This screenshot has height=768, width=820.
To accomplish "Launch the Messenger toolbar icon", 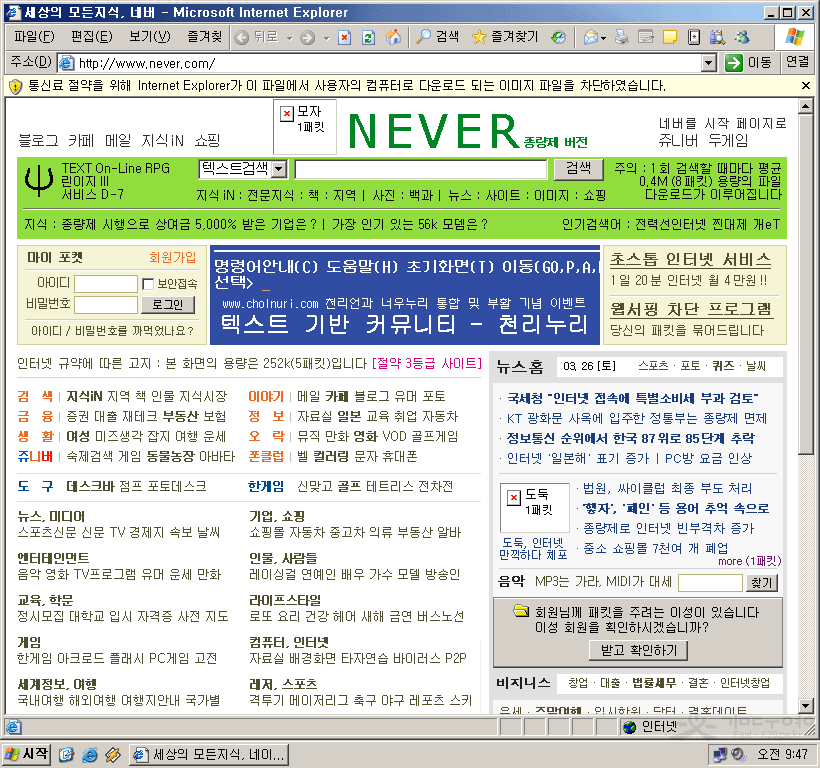I will tap(742, 37).
